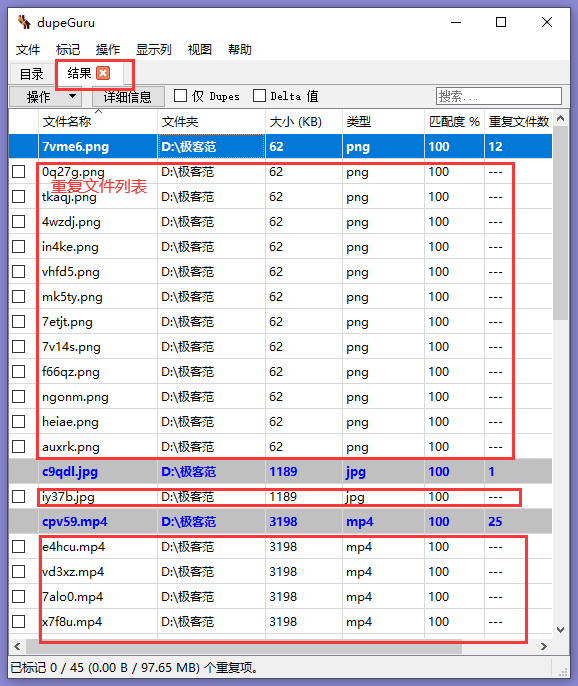Mark the checkbox for ngonm.png
This screenshot has height=686, width=578.
[18, 396]
